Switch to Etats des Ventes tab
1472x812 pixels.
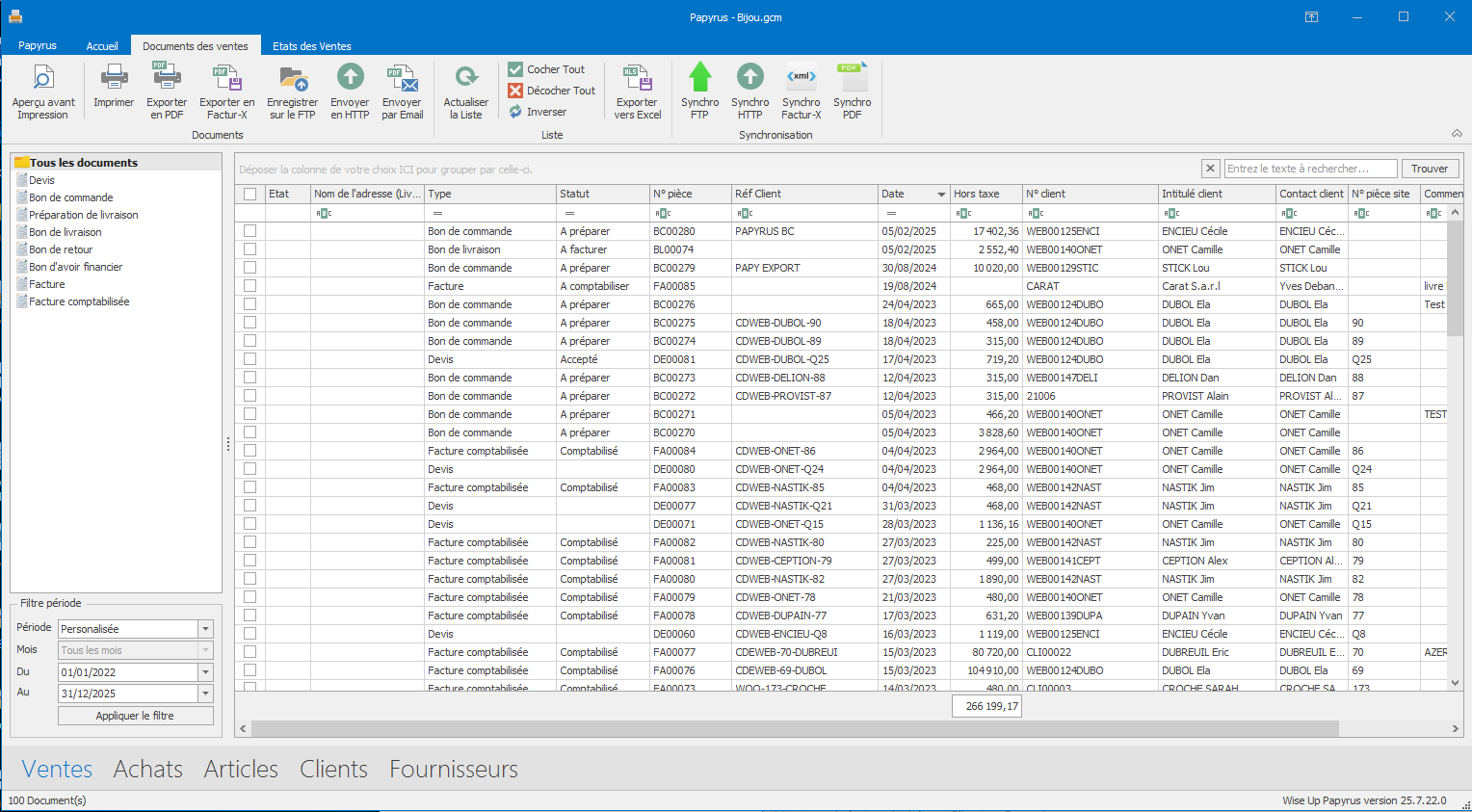[x=311, y=46]
